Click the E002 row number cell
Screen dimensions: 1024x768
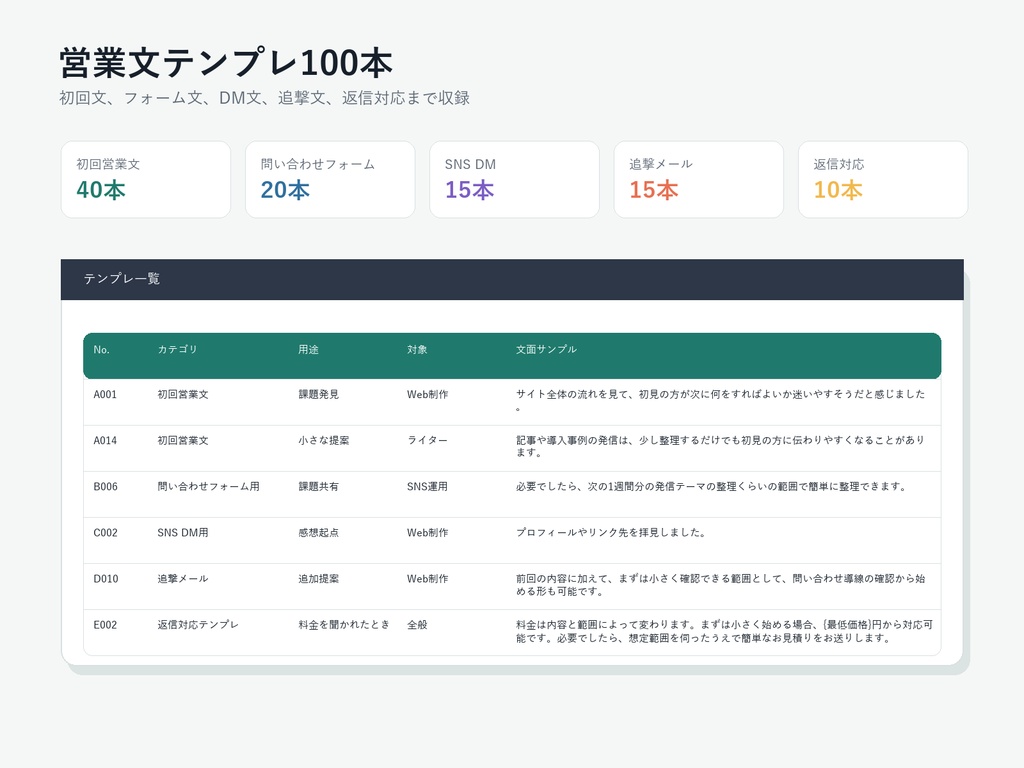[105, 625]
